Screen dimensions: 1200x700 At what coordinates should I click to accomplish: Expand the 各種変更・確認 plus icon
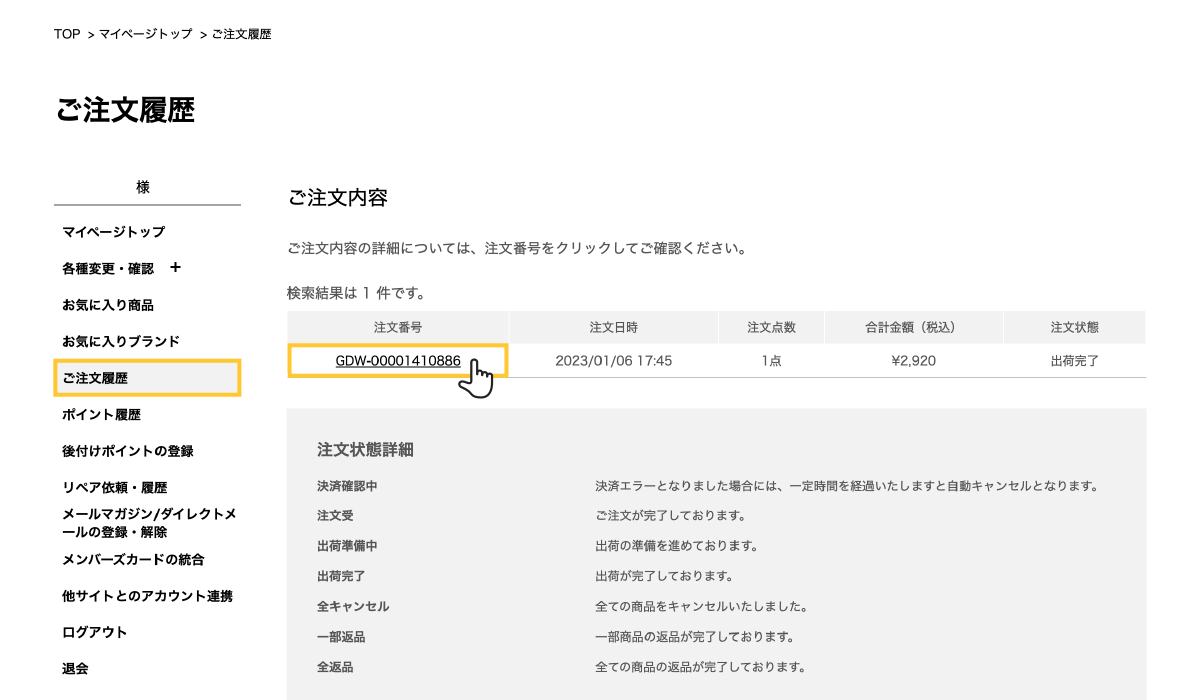[175, 268]
